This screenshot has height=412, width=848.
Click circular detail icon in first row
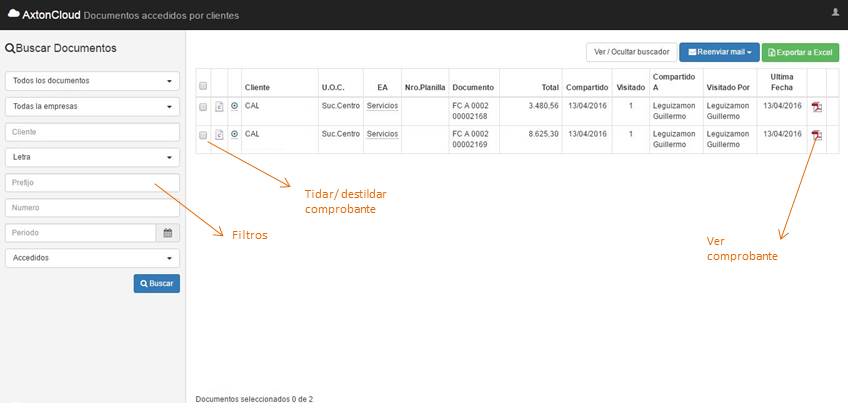[x=234, y=106]
